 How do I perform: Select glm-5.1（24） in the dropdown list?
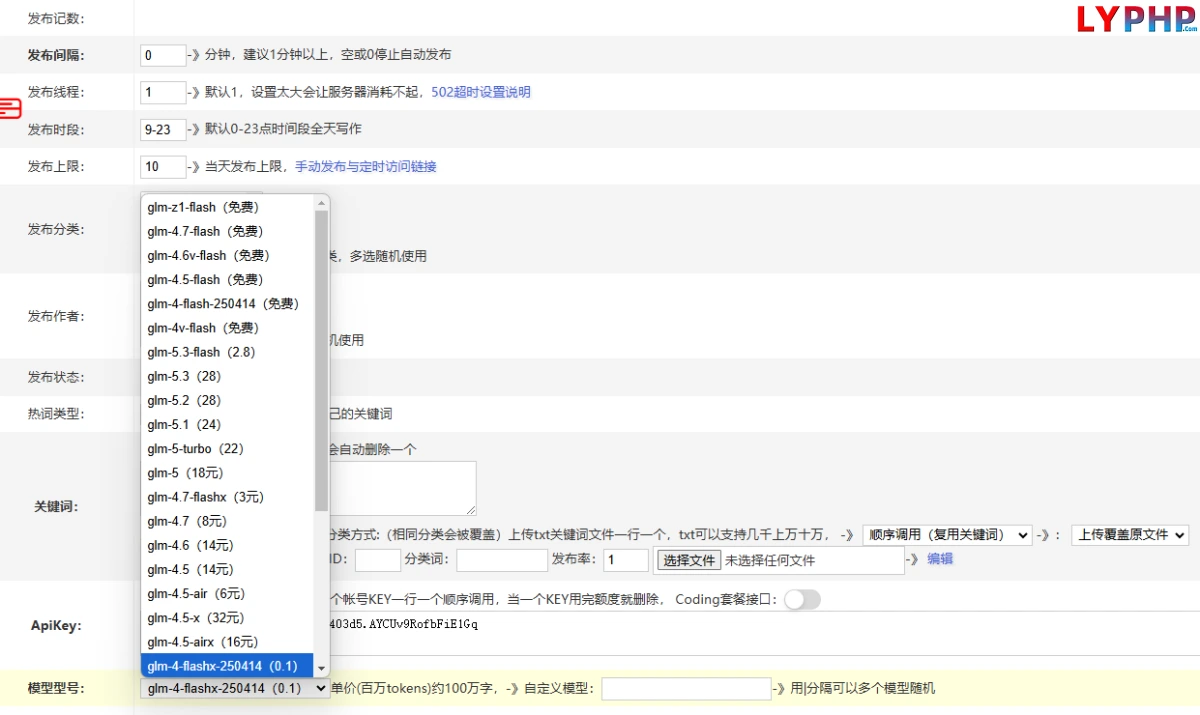tap(228, 424)
